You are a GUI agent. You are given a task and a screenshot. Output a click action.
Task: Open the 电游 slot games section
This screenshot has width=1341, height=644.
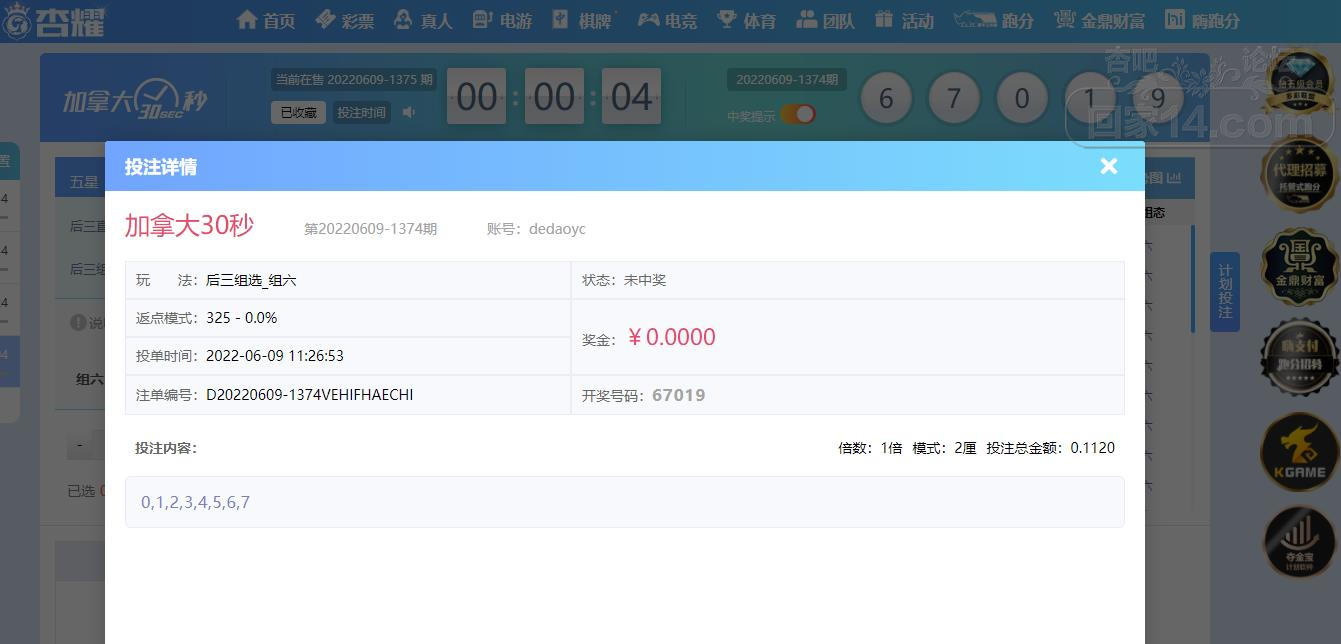tap(502, 20)
